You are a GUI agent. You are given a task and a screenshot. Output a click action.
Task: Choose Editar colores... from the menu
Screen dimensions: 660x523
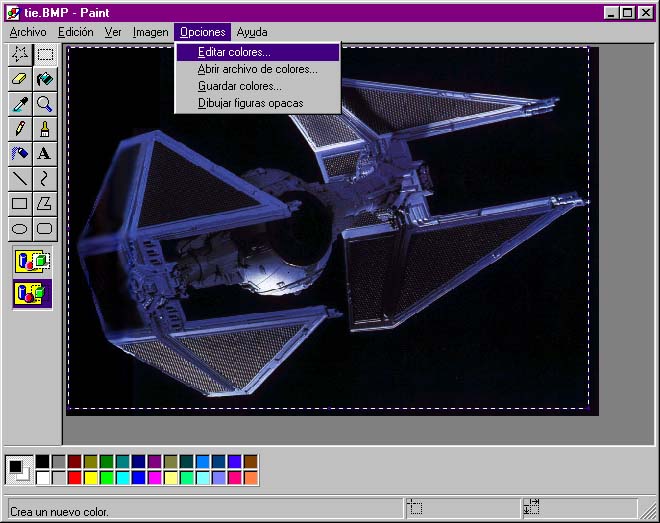tap(258, 52)
